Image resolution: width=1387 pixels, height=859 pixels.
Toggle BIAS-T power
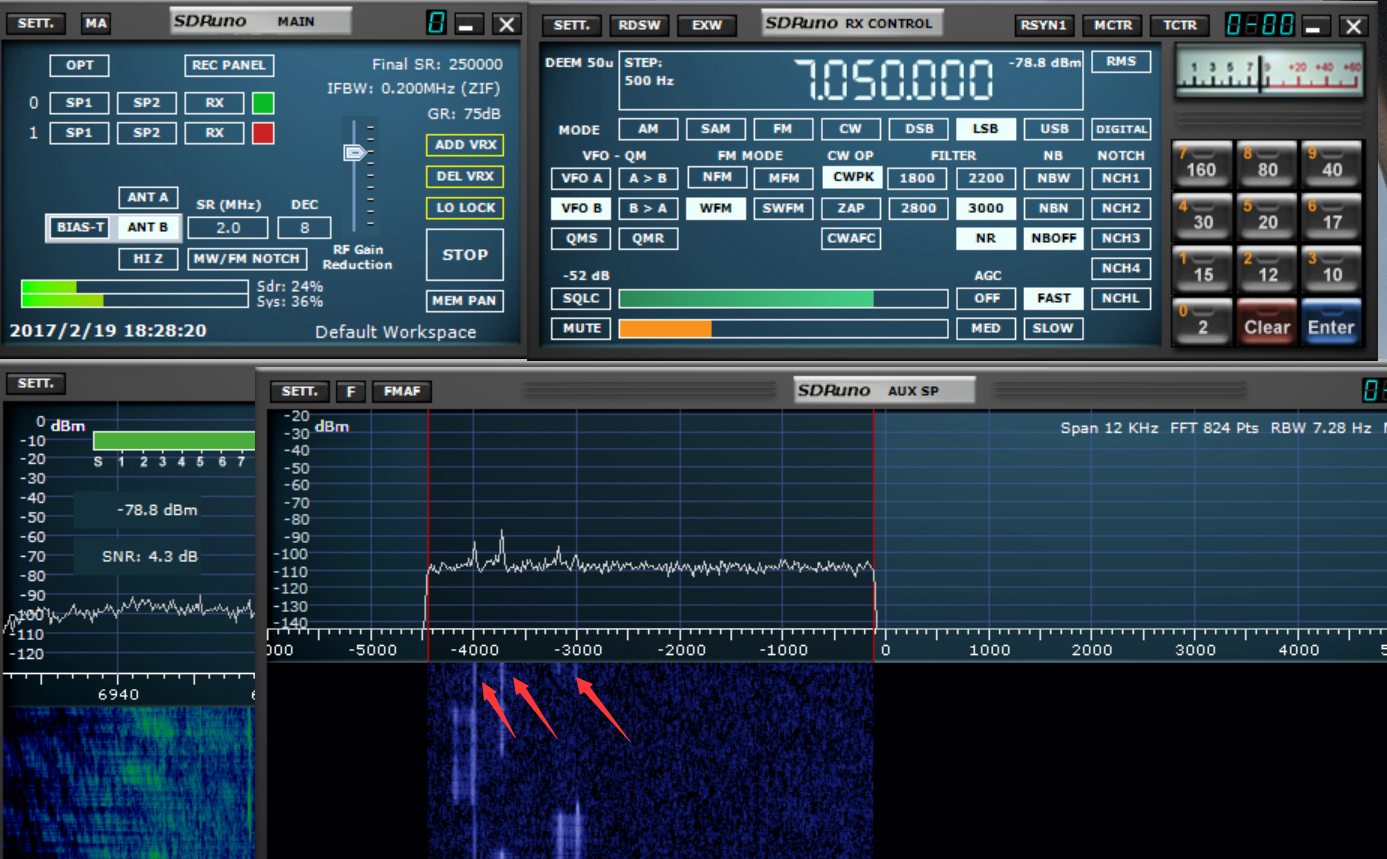coord(81,227)
